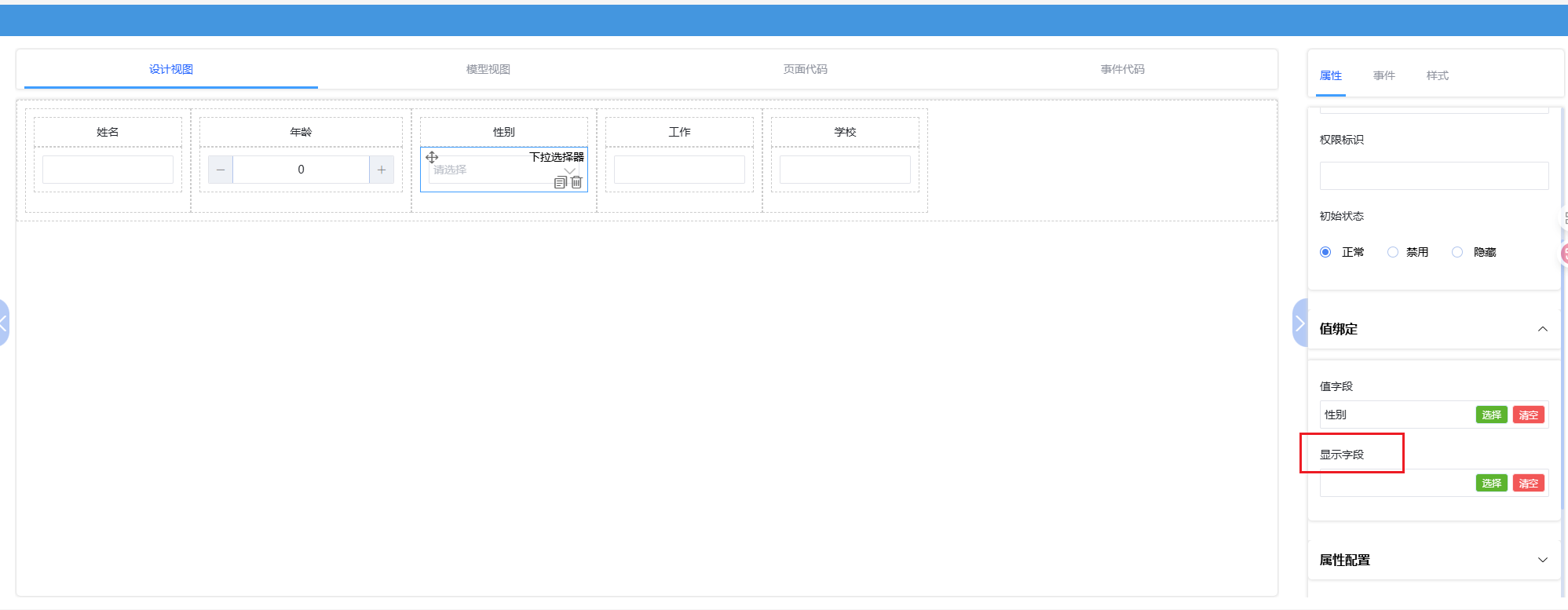Screen dimensions: 1568x610
Task: Click the plus button on the 年龄 stepper
Action: coord(382,170)
